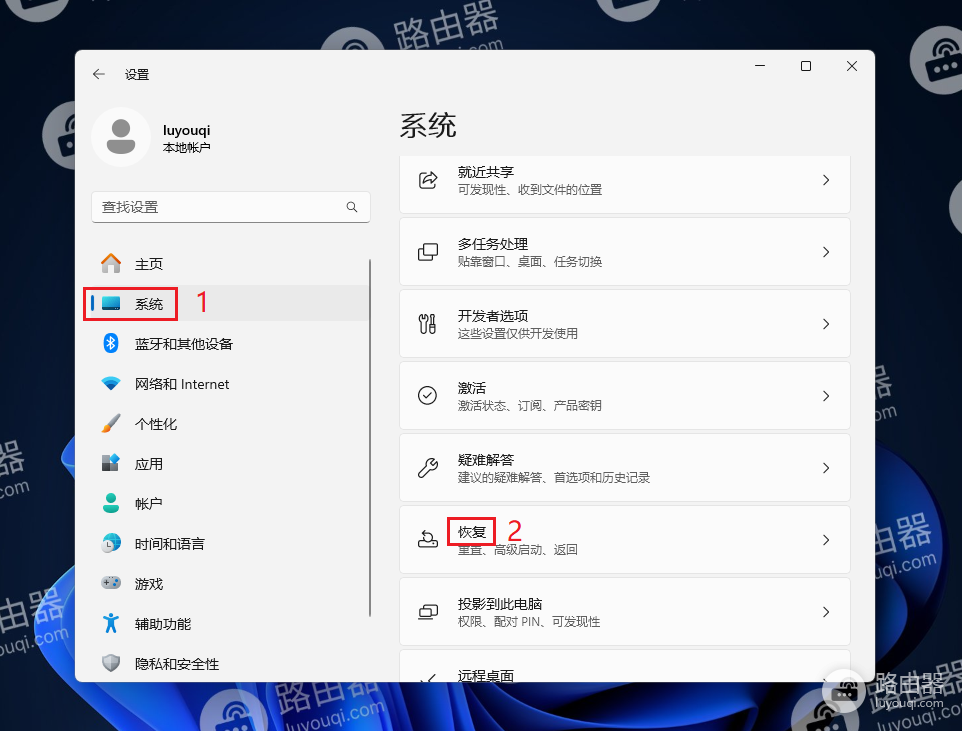This screenshot has width=962, height=731.
Task: Open the 开发者选项 option
Action: tap(625, 323)
